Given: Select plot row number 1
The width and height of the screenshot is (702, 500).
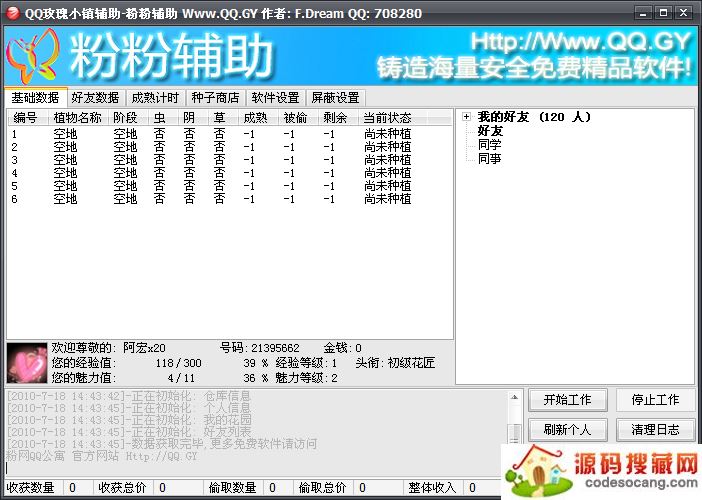Looking at the screenshot, I should coord(230,134).
